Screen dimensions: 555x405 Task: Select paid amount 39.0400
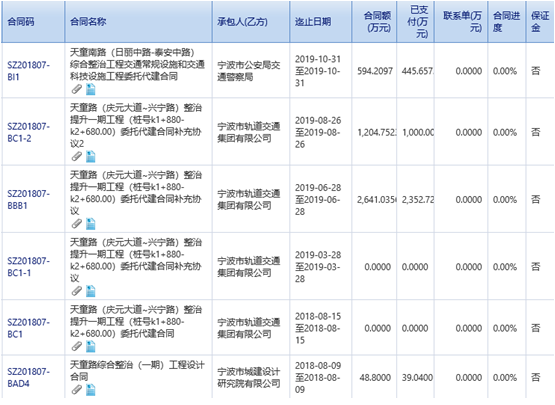(417, 378)
